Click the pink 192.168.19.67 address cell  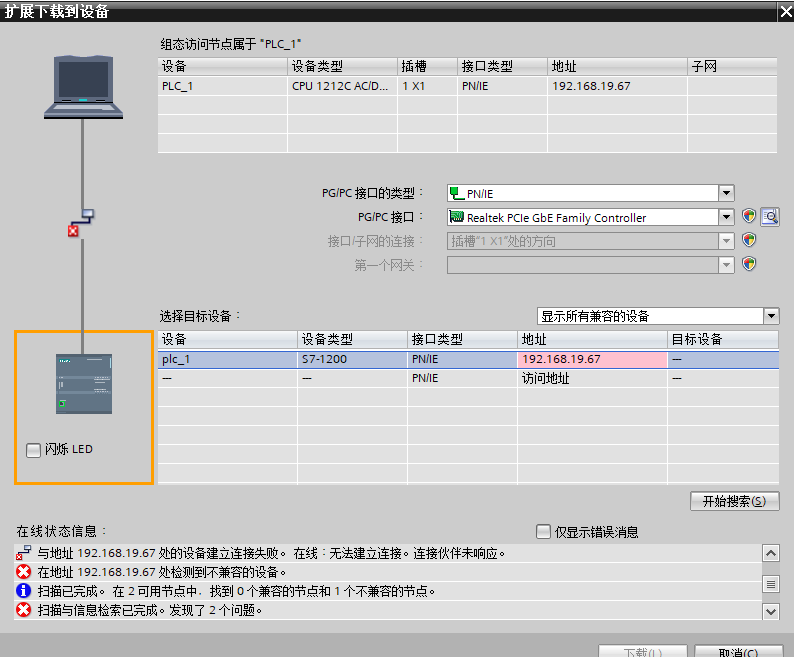592,359
